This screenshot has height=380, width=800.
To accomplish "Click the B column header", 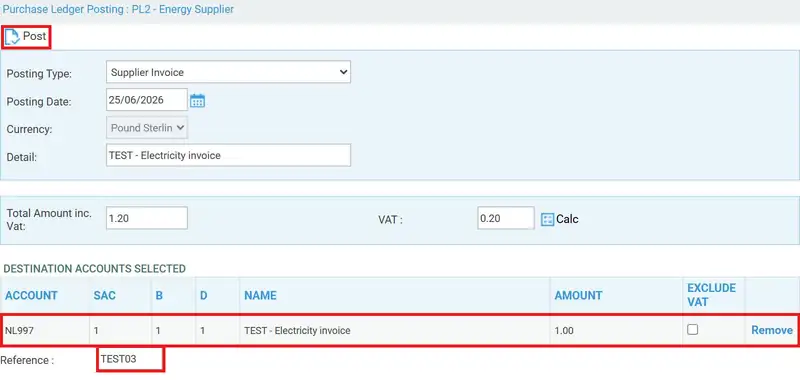I will pyautogui.click(x=159, y=295).
